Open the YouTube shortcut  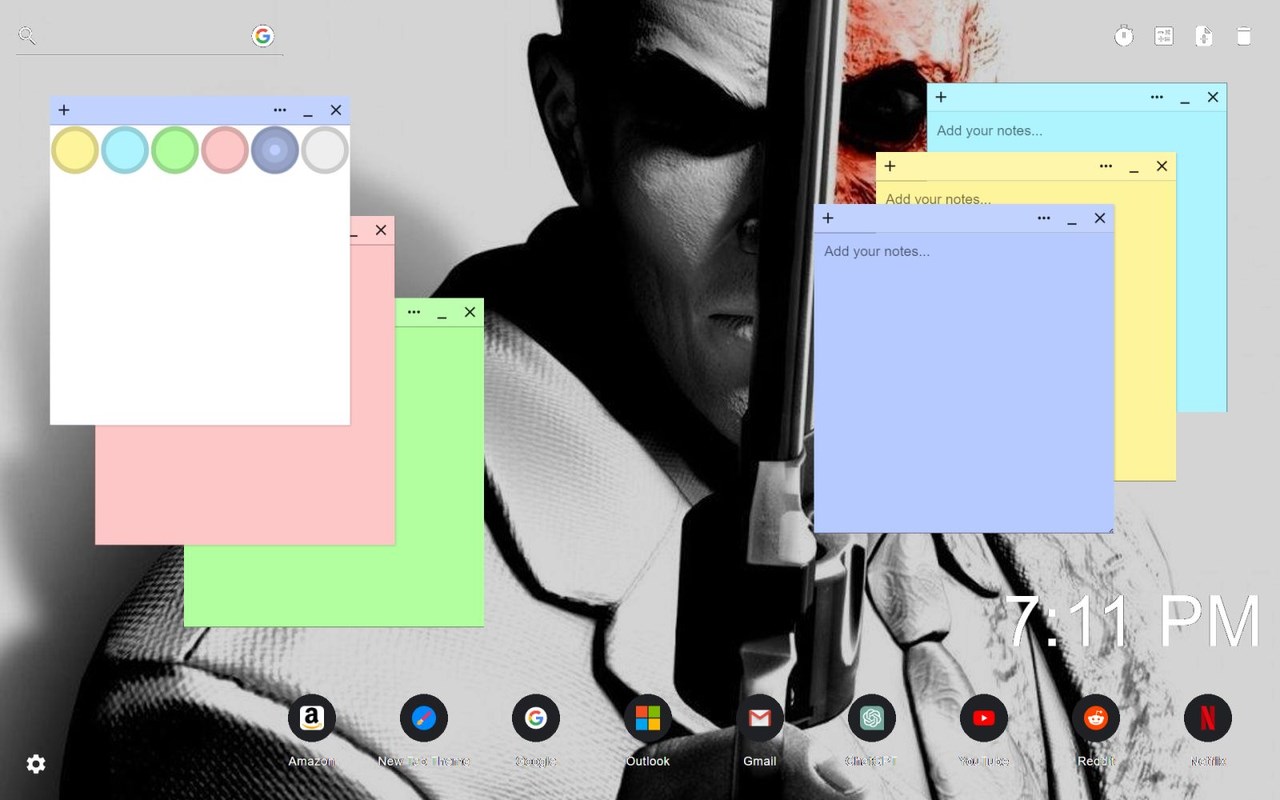point(984,718)
